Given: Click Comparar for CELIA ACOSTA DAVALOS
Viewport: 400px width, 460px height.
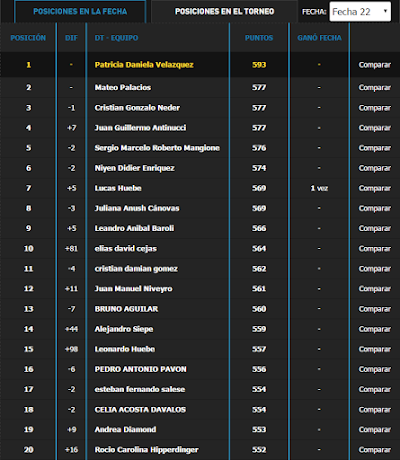Looking at the screenshot, I should point(375,410).
